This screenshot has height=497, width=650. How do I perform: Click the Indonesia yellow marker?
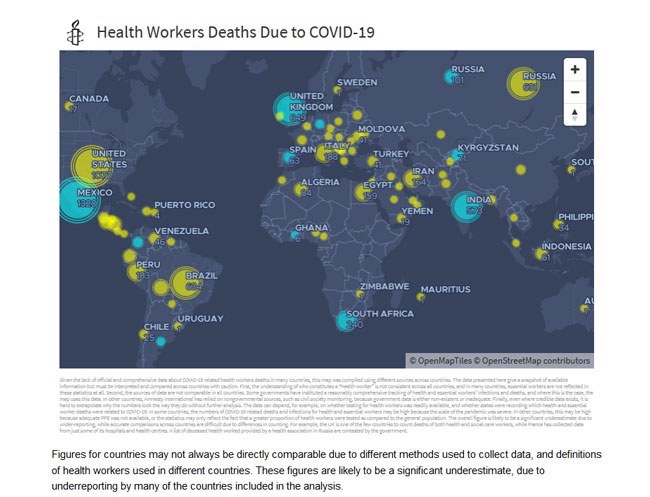[542, 254]
